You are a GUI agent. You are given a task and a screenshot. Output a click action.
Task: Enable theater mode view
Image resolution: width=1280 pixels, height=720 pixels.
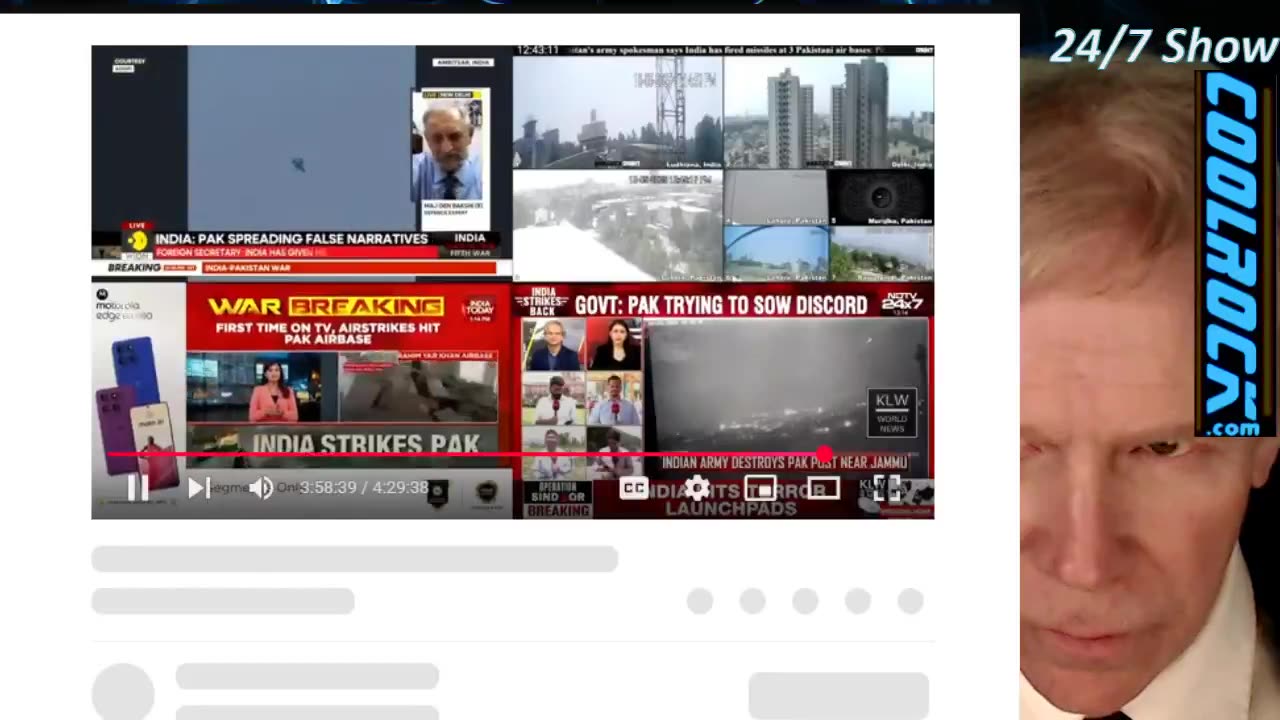[823, 488]
